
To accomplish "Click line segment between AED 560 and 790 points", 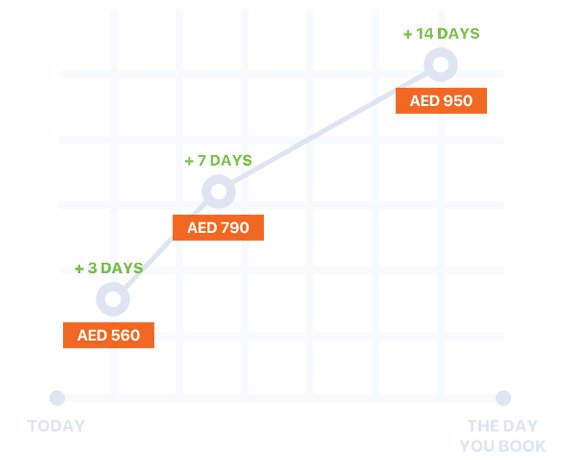I will click(x=165, y=245).
